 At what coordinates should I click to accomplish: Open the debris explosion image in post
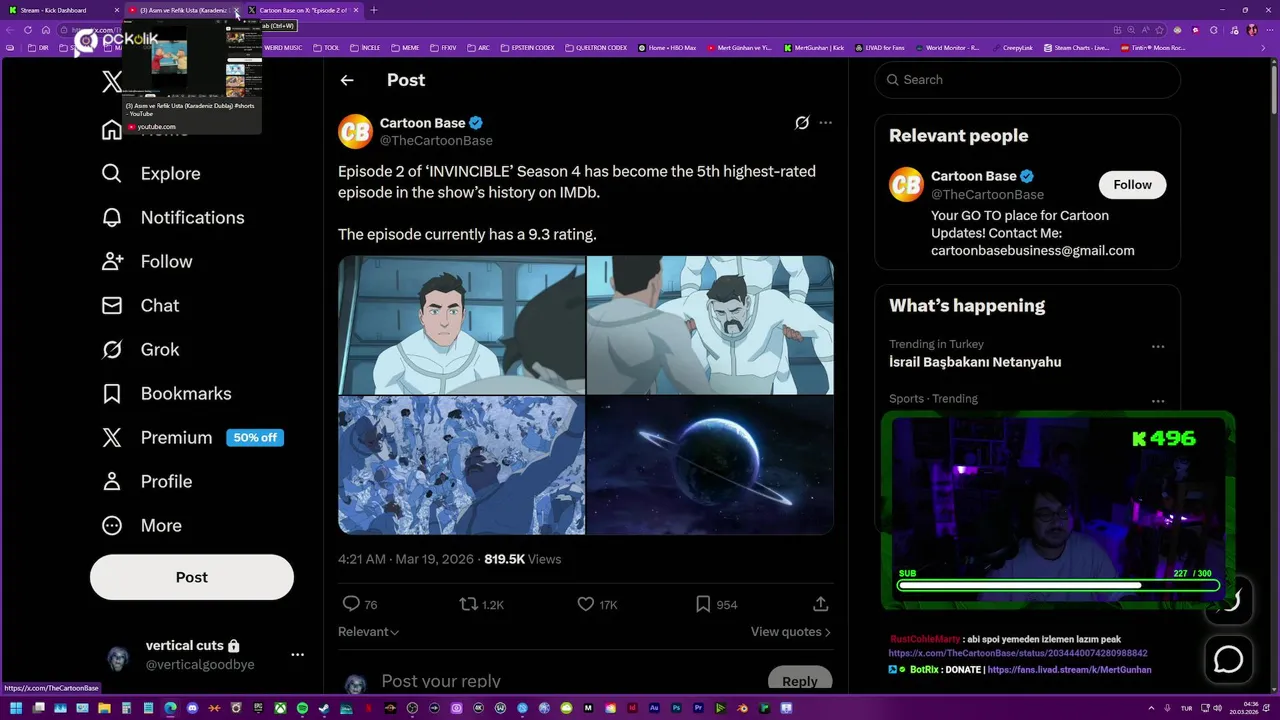pyautogui.click(x=461, y=465)
